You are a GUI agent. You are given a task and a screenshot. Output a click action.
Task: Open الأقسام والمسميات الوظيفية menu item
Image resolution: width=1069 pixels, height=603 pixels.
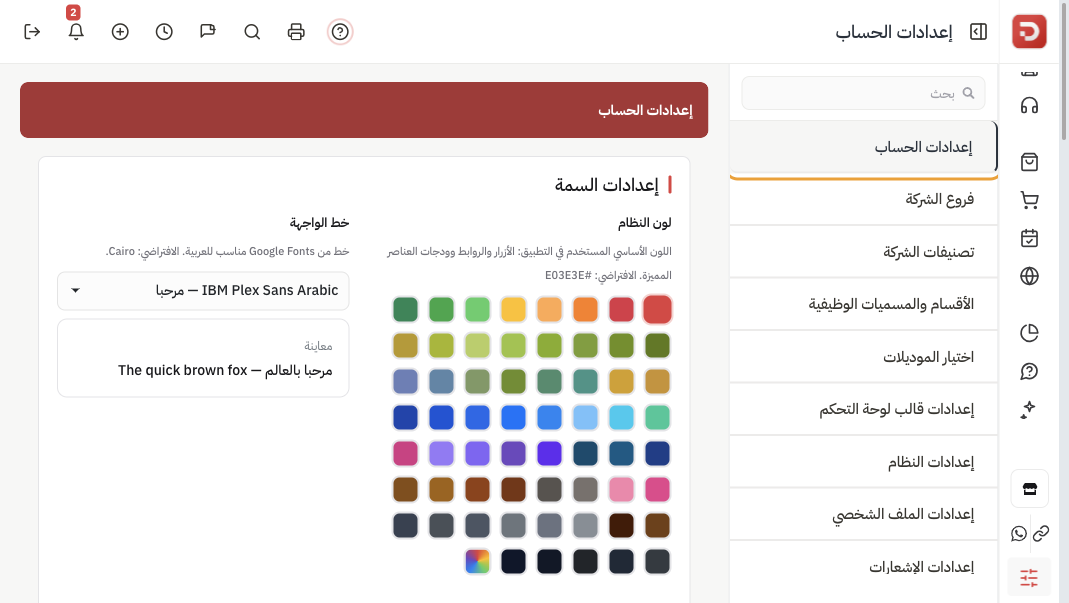point(863,304)
